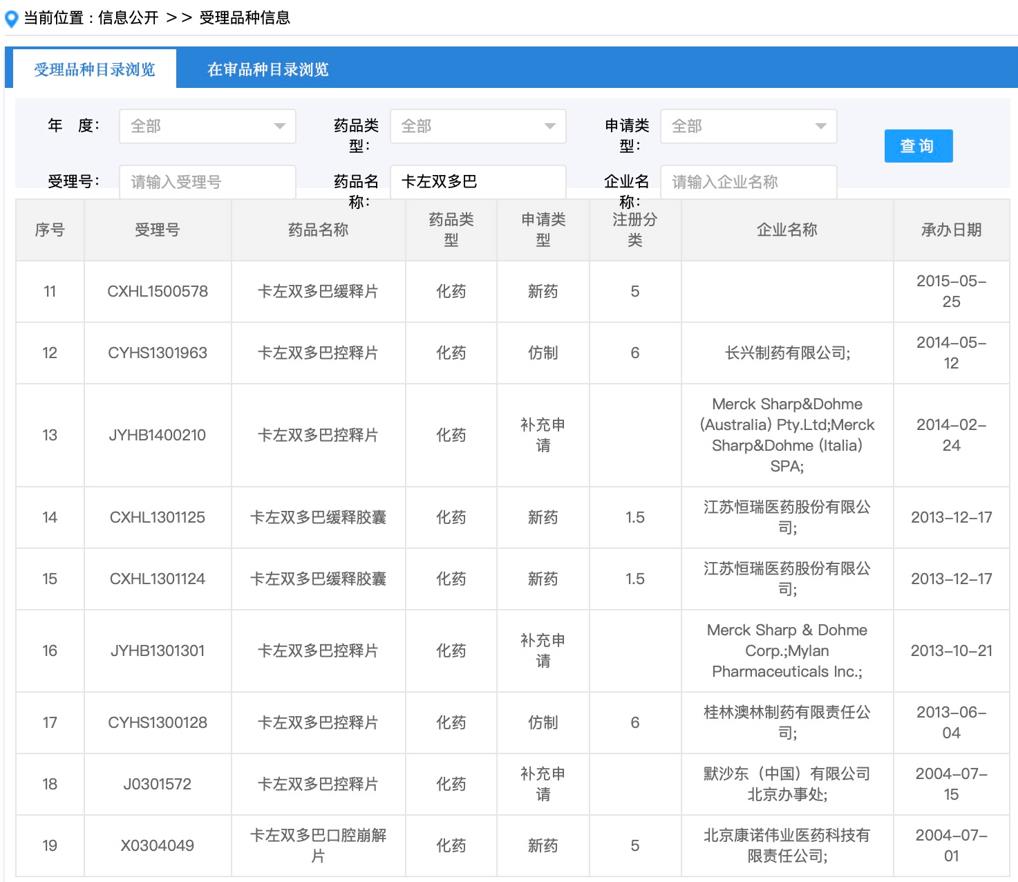Click the 企业名称 column header
The height and width of the screenshot is (882, 1018).
[787, 230]
